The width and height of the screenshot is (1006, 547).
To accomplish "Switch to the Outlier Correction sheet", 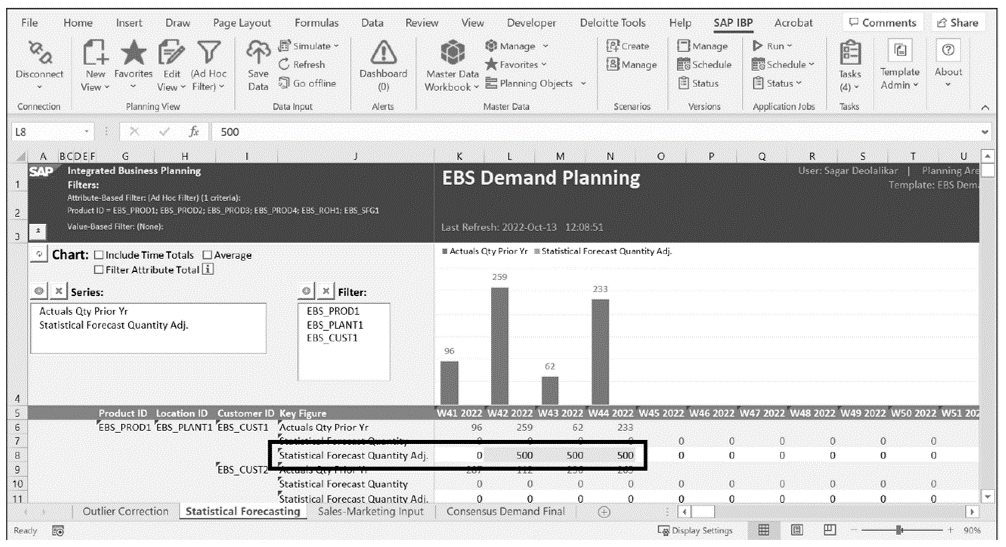I will [125, 511].
